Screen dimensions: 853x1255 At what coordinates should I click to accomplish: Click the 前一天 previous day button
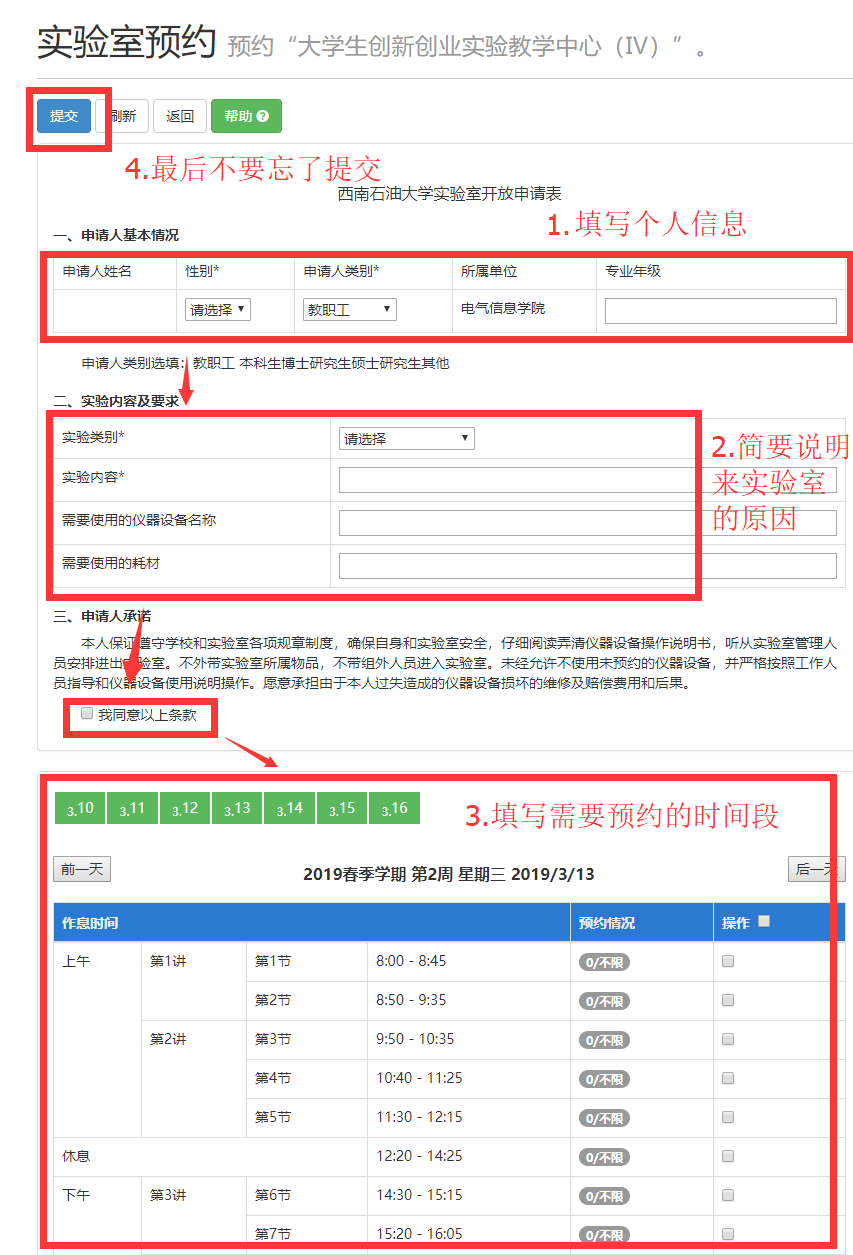click(x=82, y=869)
